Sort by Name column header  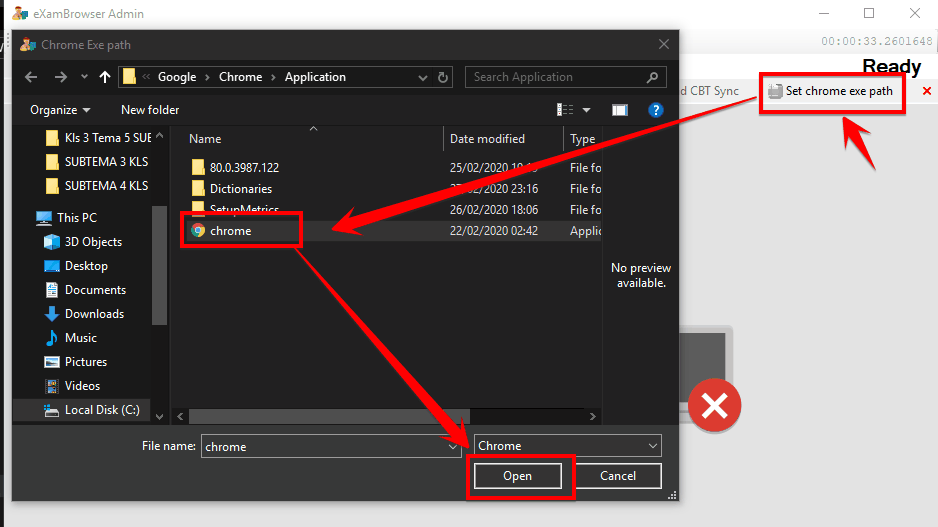click(205, 139)
